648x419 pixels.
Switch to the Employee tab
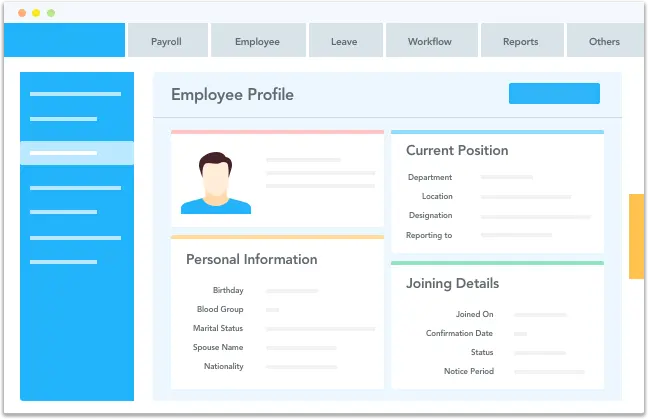click(257, 42)
